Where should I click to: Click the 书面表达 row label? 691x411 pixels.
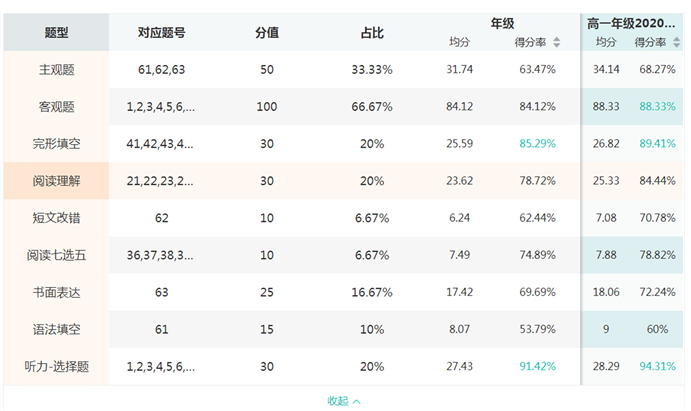[x=57, y=292]
